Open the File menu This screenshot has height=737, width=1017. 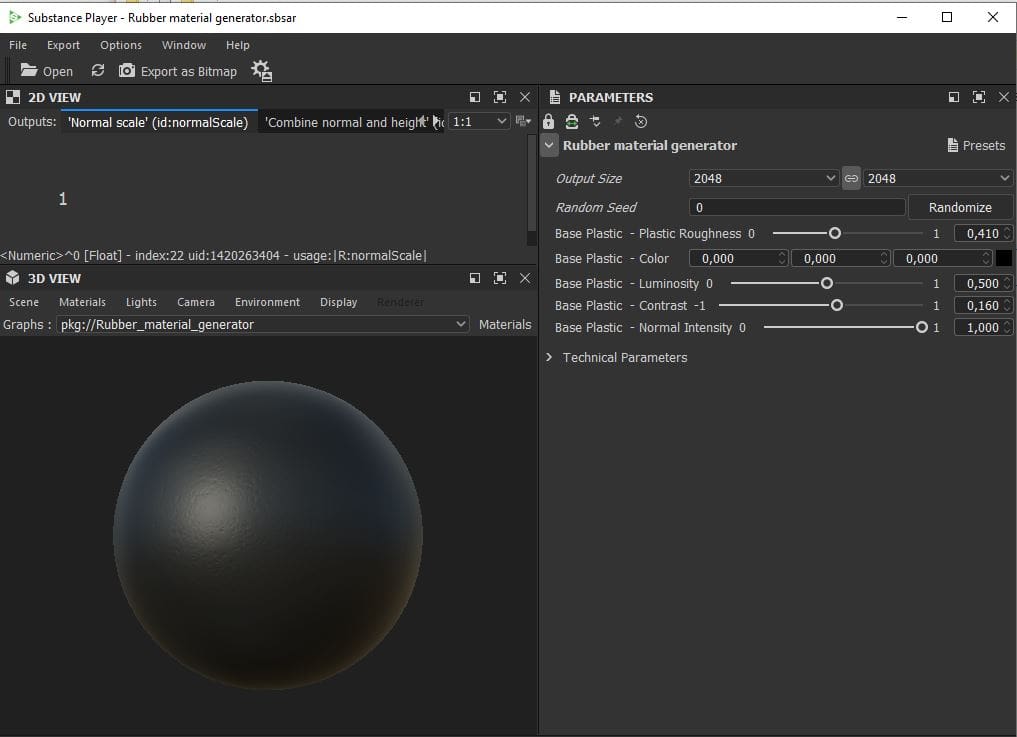(x=18, y=45)
